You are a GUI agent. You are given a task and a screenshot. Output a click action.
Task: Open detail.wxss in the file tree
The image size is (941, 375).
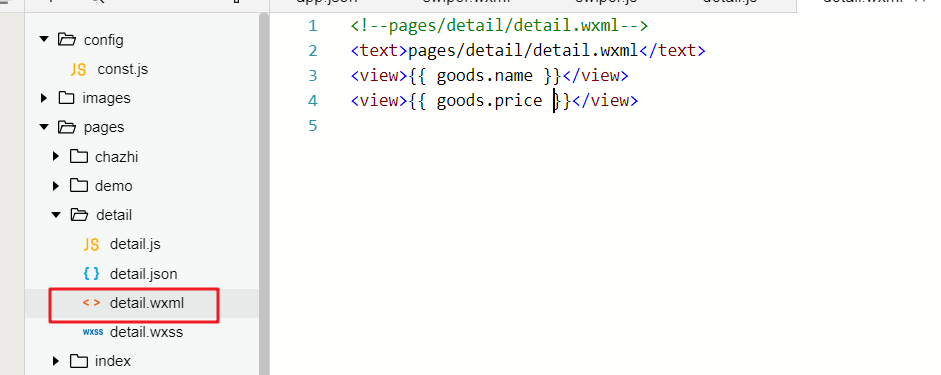(x=146, y=332)
